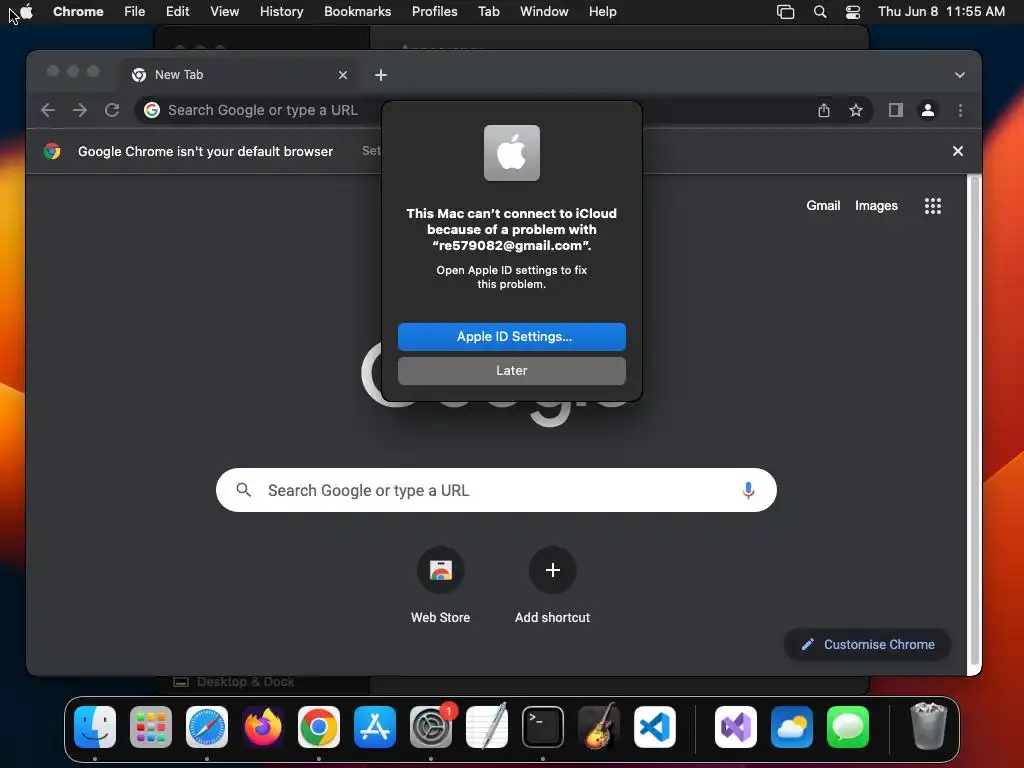Click the page vertical scrollbar
Viewport: 1024px width, 768px height.
[x=974, y=421]
